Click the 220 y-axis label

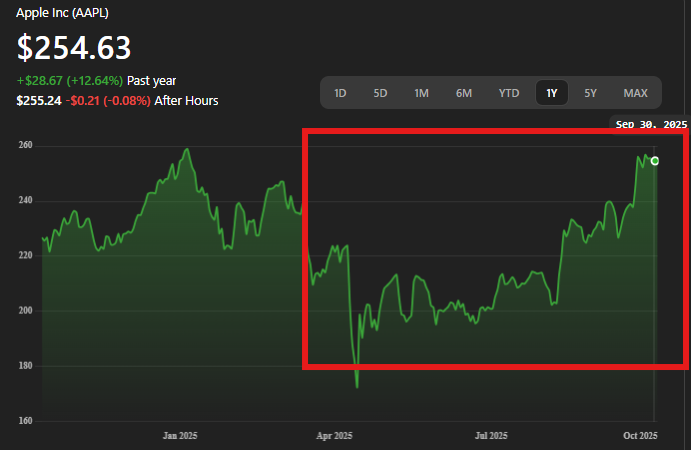26,255
